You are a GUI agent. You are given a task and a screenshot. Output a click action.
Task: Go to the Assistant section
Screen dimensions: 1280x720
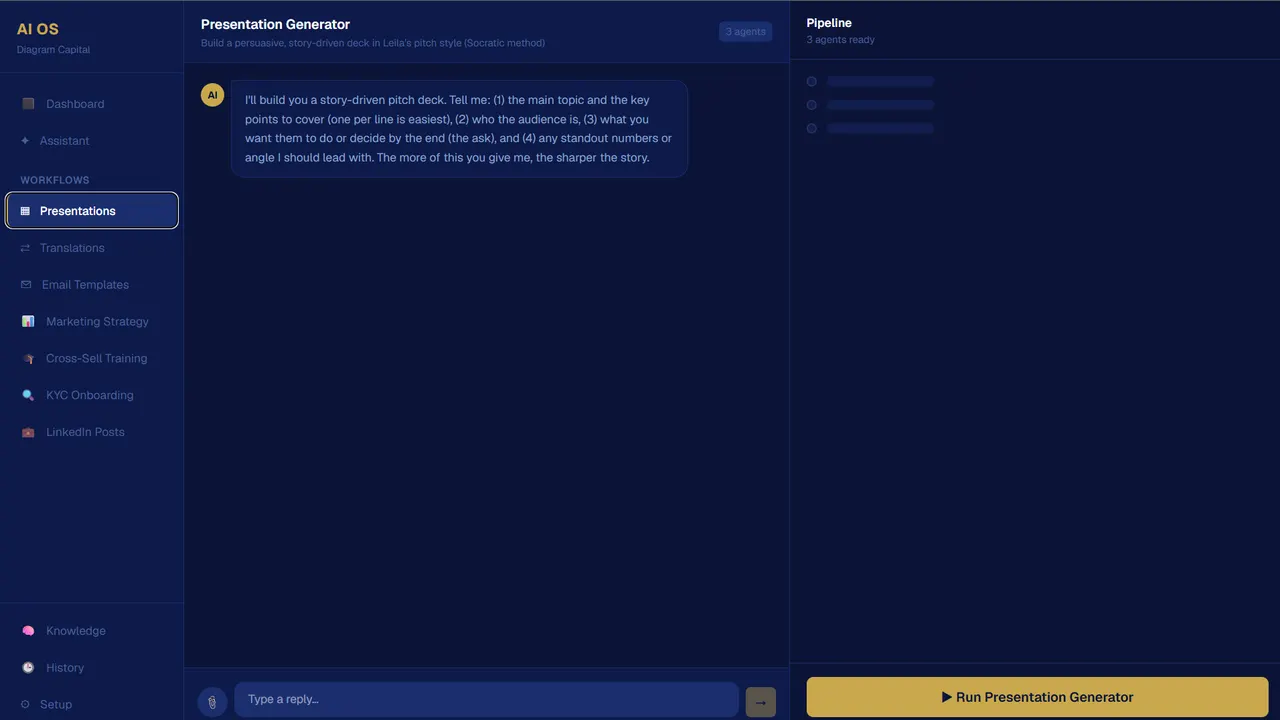tap(92, 141)
